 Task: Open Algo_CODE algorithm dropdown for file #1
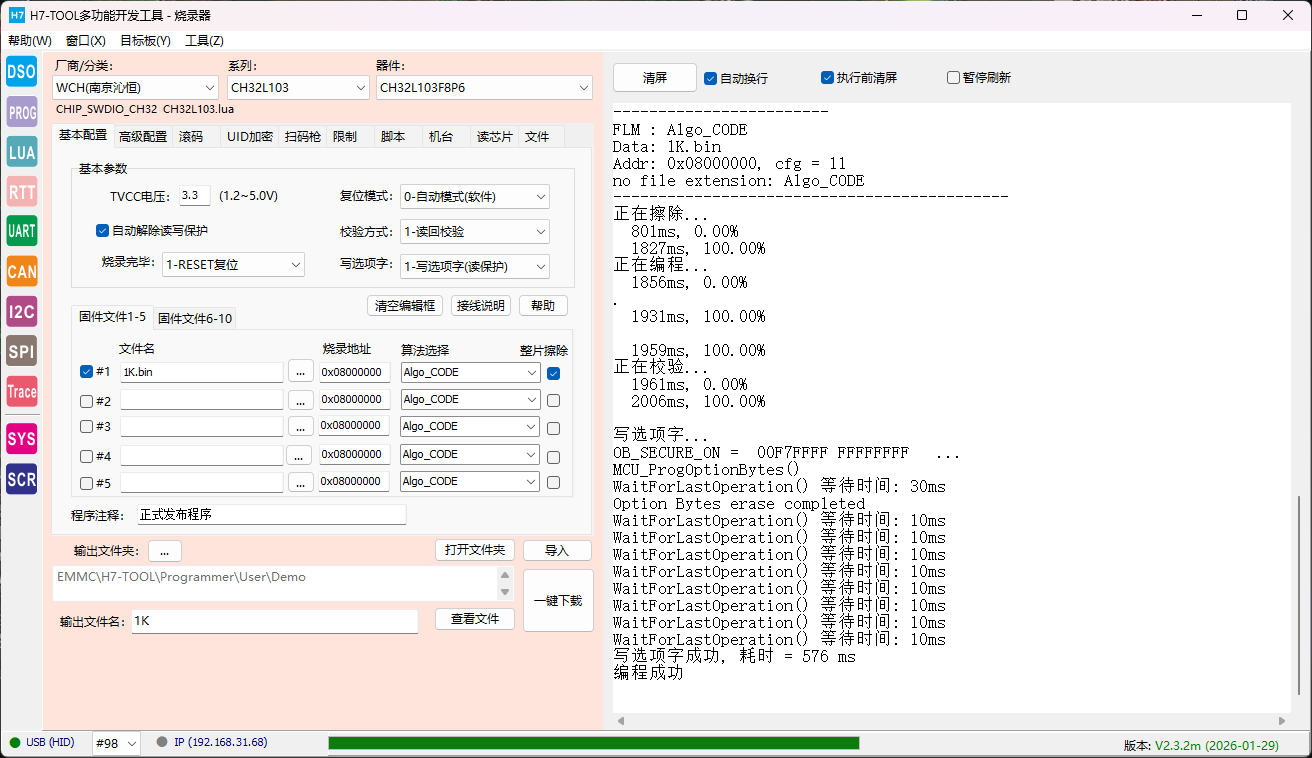pyautogui.click(x=470, y=372)
